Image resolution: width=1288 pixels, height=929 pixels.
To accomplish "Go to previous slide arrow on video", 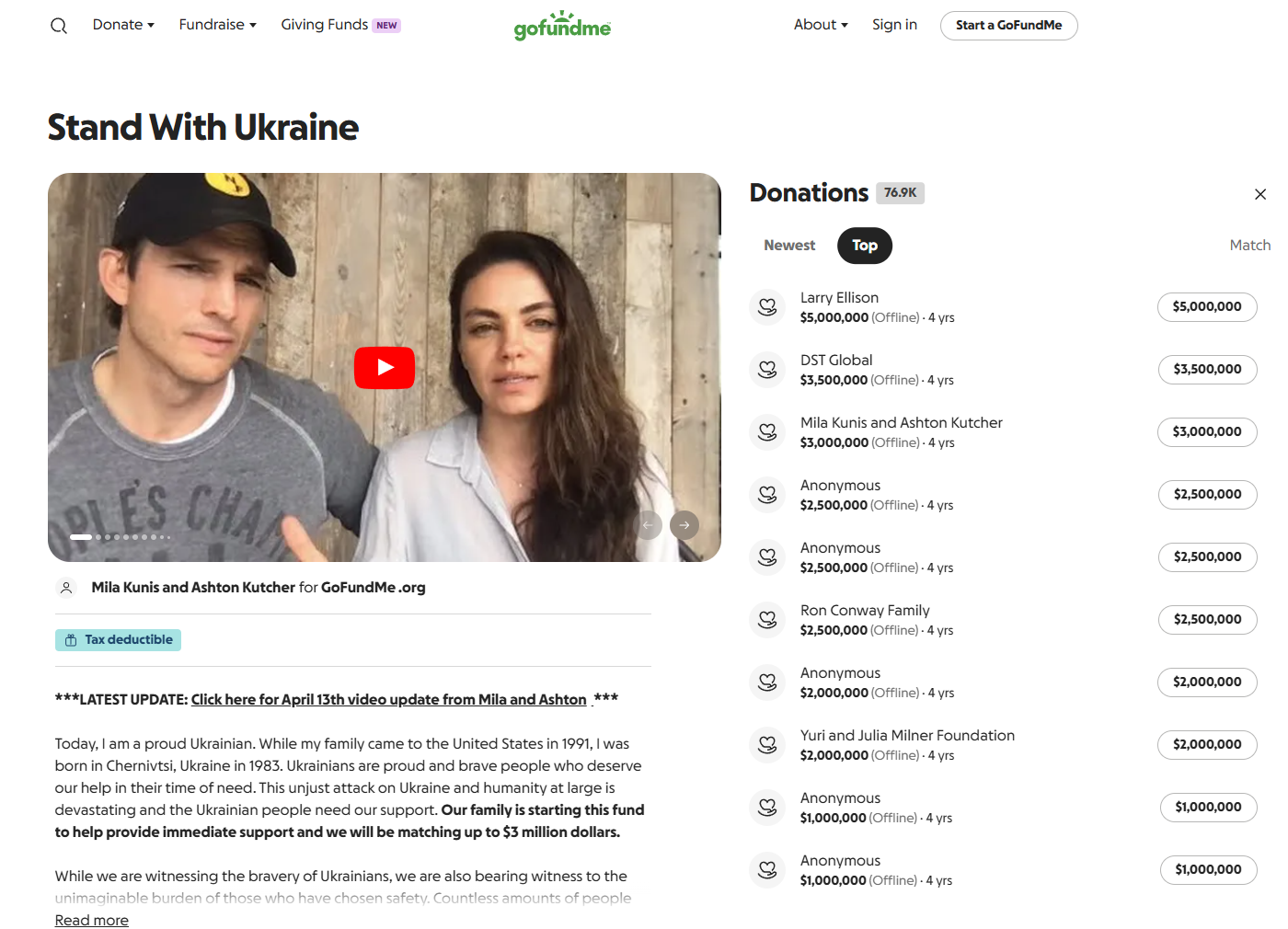I will pyautogui.click(x=648, y=525).
